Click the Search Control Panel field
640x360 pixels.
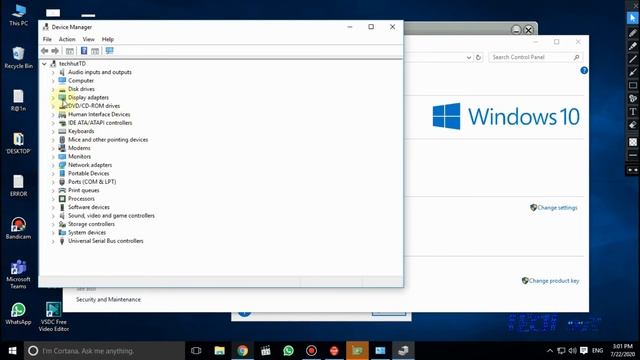pos(535,58)
